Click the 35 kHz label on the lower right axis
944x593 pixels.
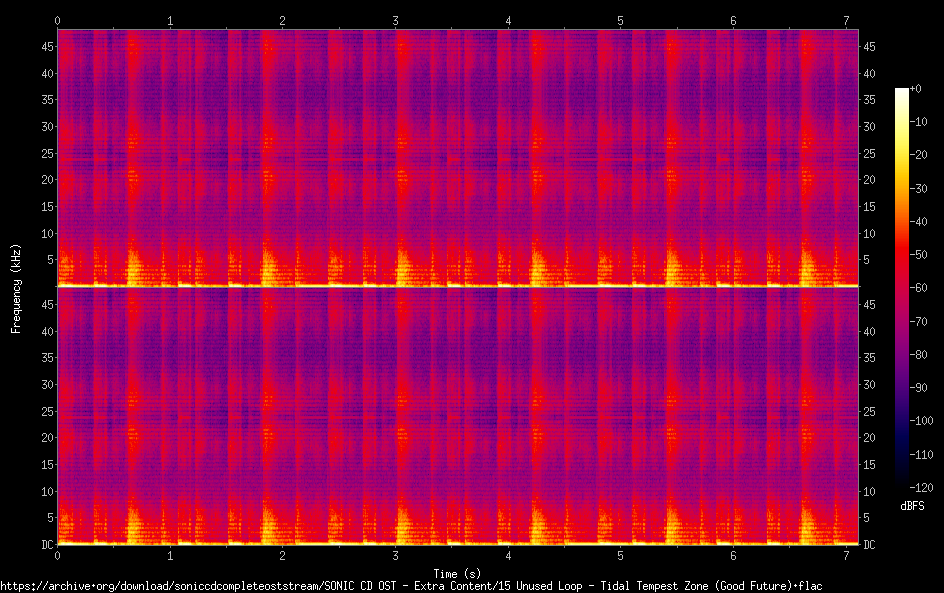click(x=870, y=358)
